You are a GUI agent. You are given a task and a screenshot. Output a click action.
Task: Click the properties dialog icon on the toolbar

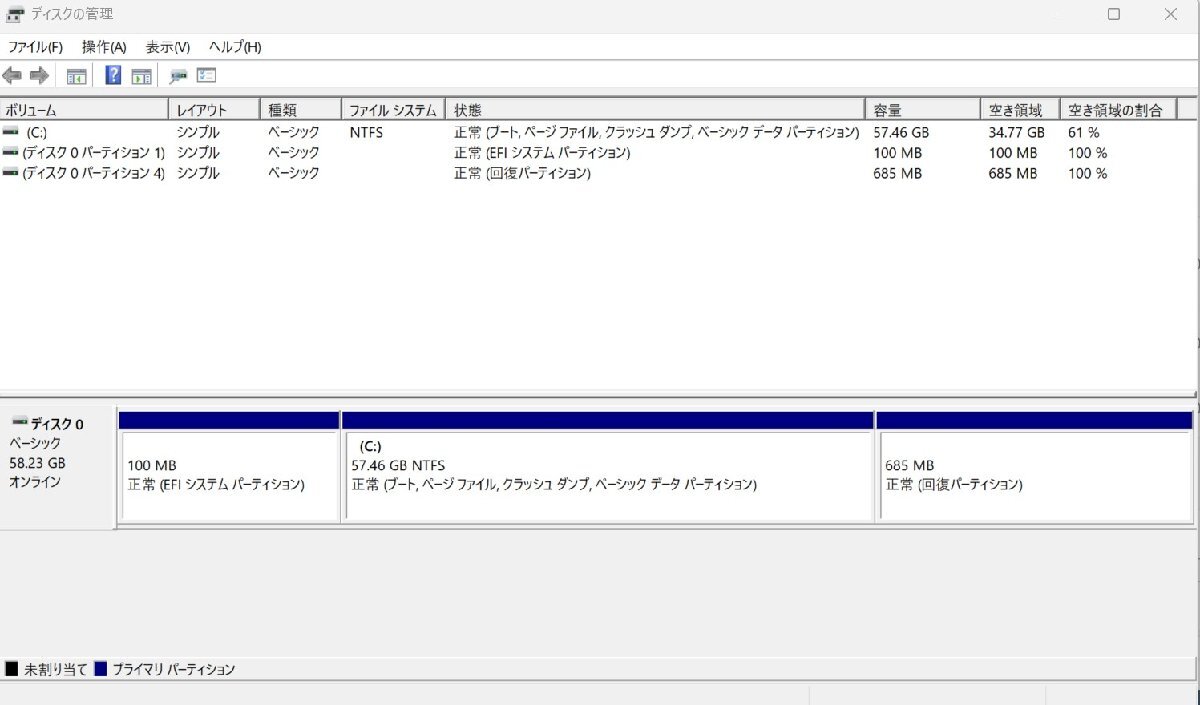[205, 75]
